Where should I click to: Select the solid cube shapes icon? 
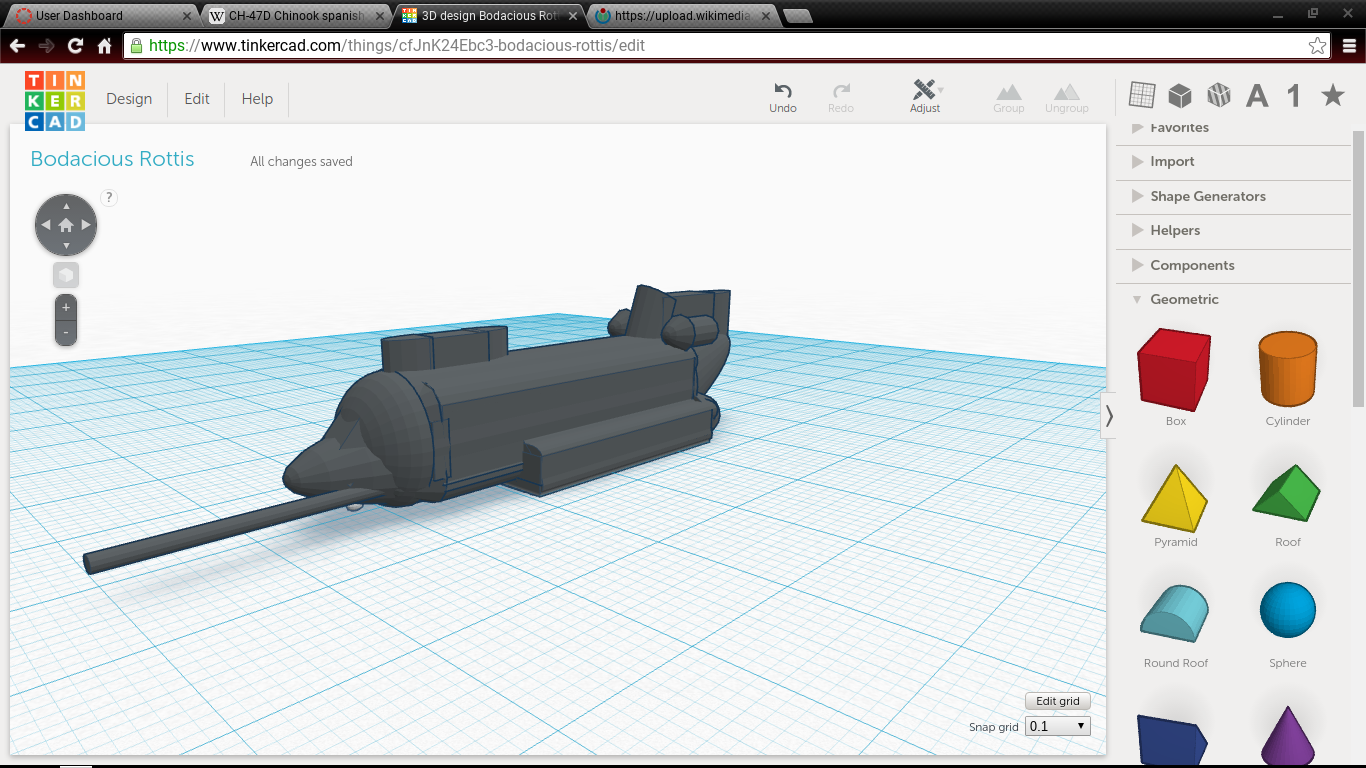point(1180,95)
